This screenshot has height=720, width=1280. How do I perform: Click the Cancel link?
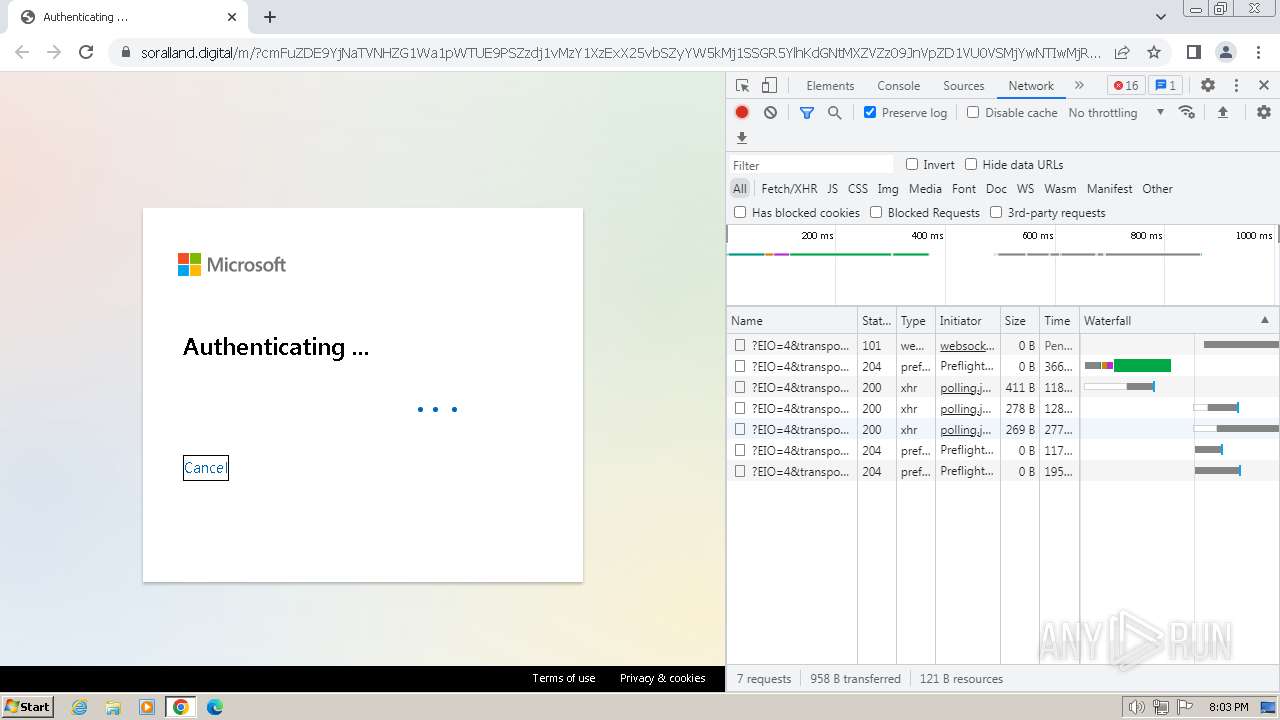click(205, 468)
